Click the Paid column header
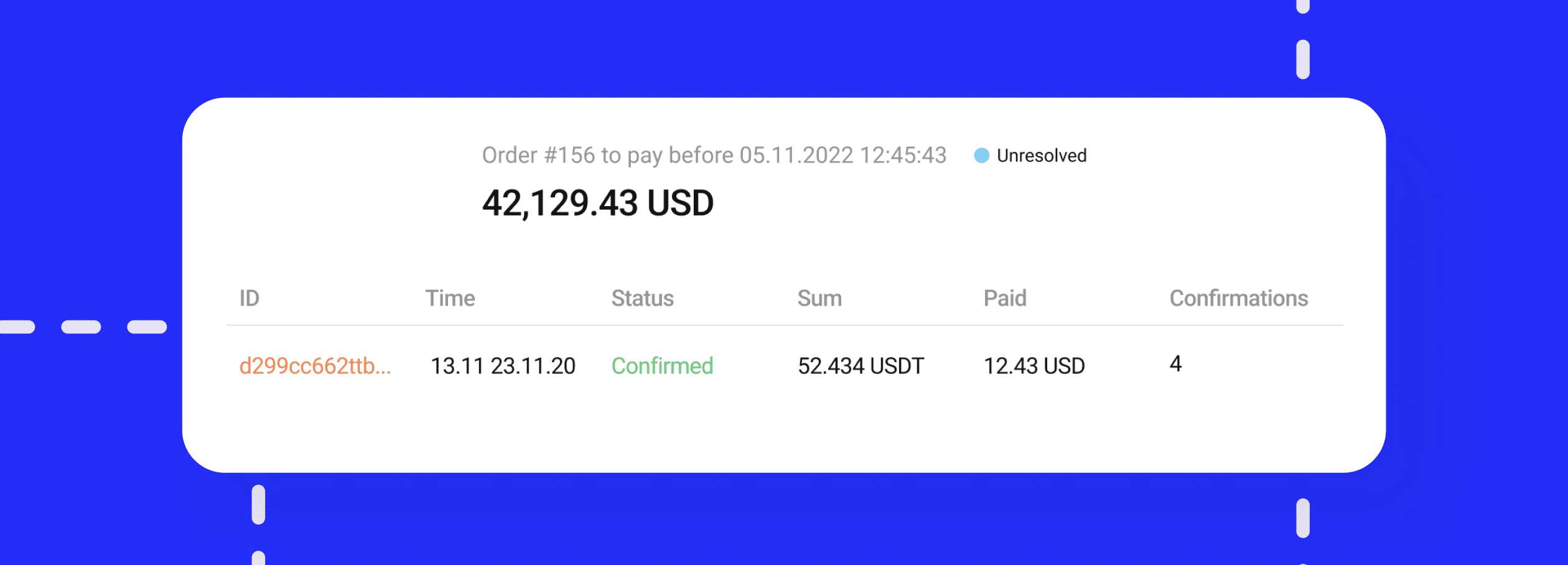Image resolution: width=1568 pixels, height=565 pixels. [1005, 298]
